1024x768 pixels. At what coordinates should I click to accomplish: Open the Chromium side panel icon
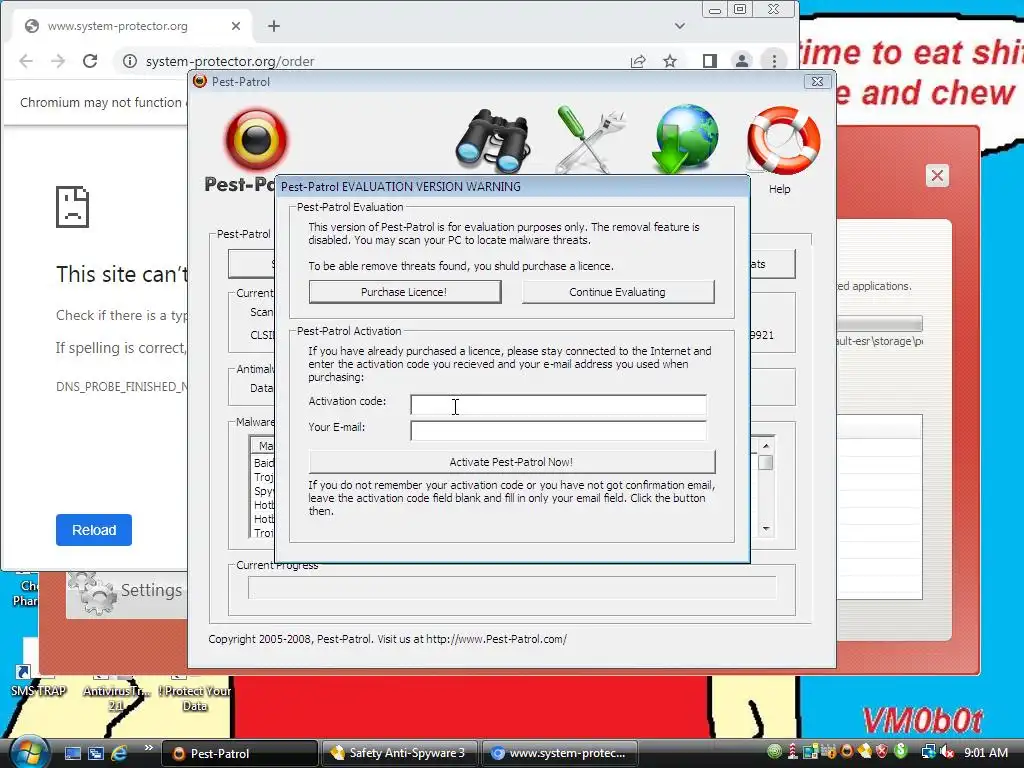pos(710,61)
